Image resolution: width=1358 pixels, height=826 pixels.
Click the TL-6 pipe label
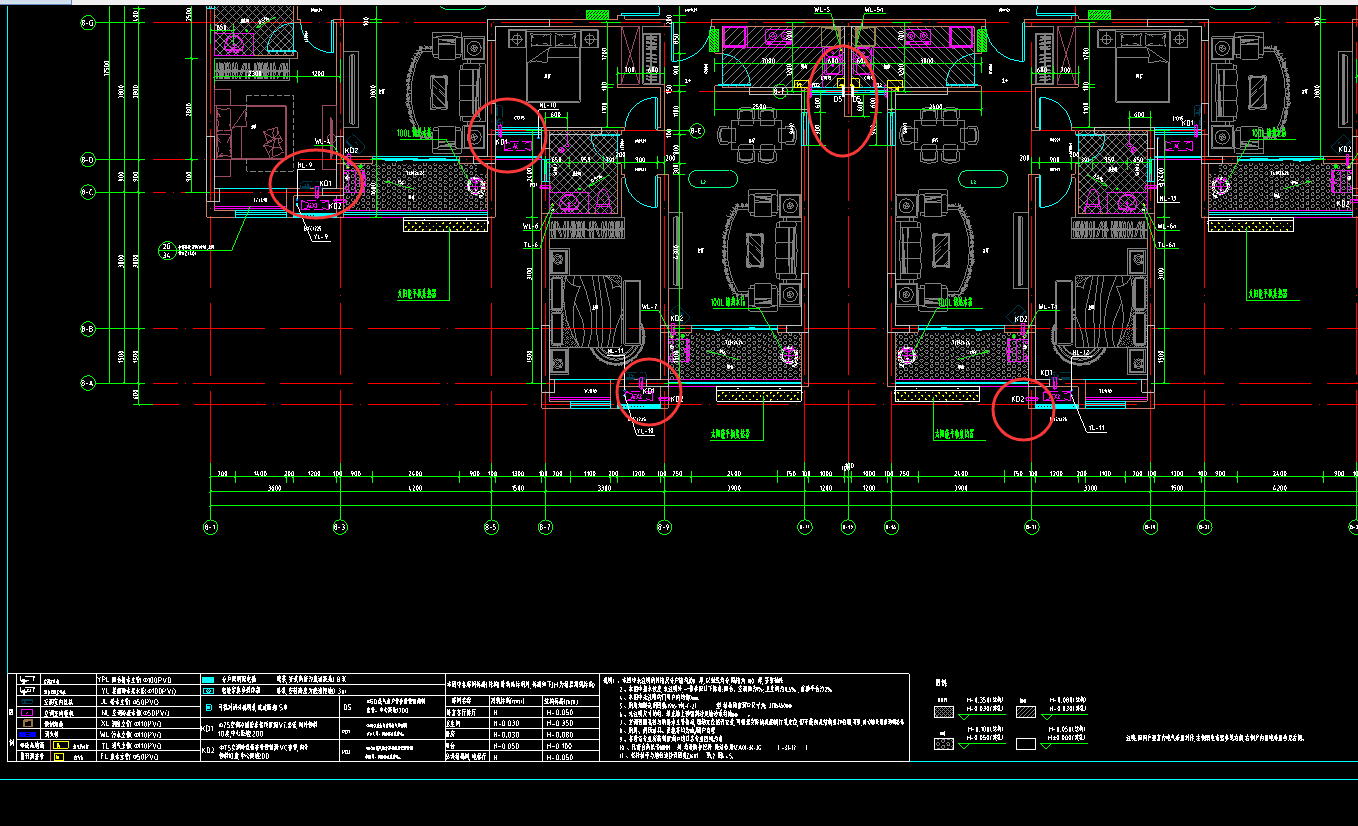point(531,245)
